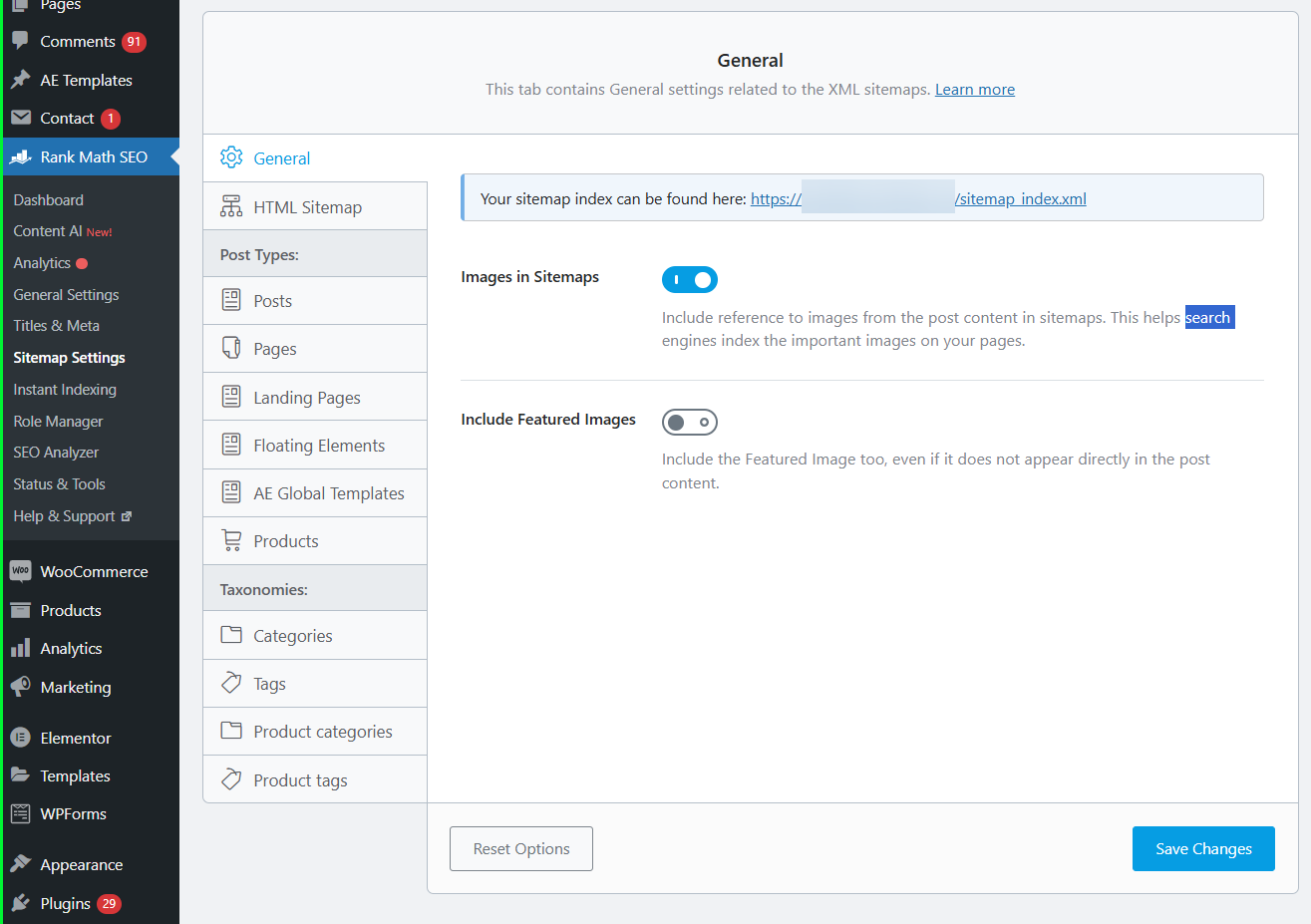The image size is (1311, 924).
Task: Click the Products shopping cart icon
Action: click(231, 540)
